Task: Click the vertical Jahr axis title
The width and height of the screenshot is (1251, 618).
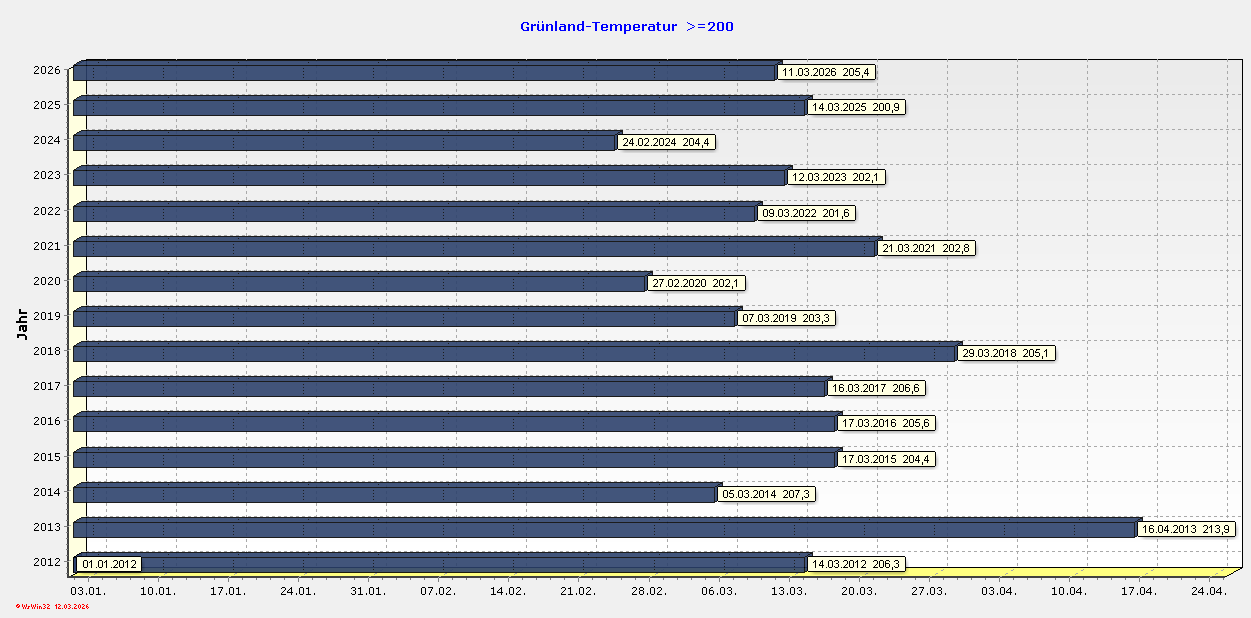Action: [x=22, y=320]
